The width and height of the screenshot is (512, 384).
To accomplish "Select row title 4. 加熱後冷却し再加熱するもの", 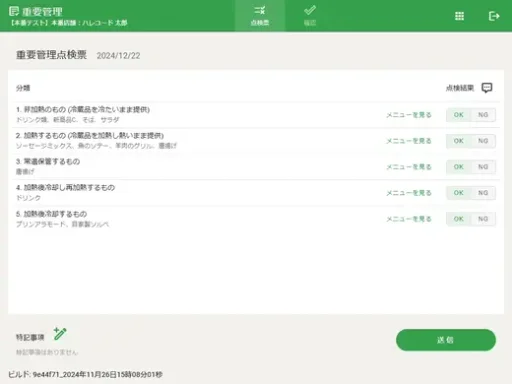I will point(65,187).
